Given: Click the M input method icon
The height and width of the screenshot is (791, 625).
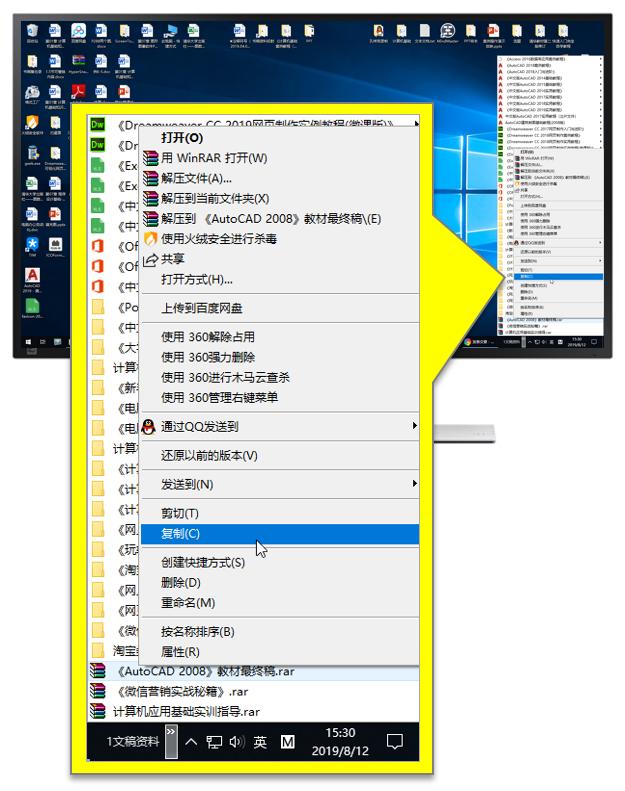Looking at the screenshot, I should tap(288, 742).
